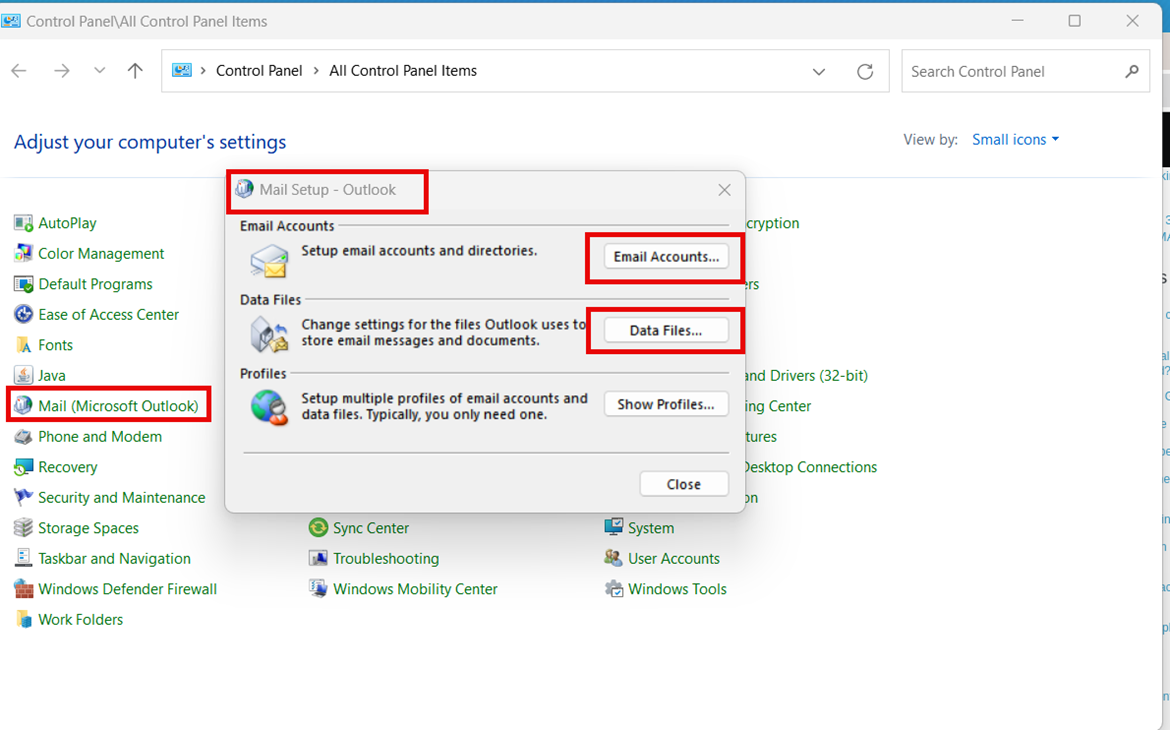Click the Fonts folder icon
The height and width of the screenshot is (730, 1170).
(23, 345)
